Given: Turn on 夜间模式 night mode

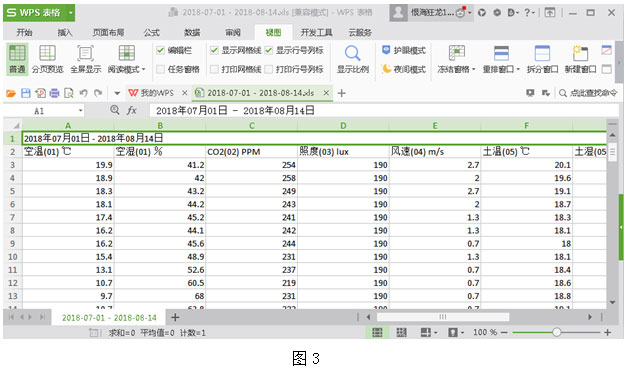Looking at the screenshot, I should point(404,69).
